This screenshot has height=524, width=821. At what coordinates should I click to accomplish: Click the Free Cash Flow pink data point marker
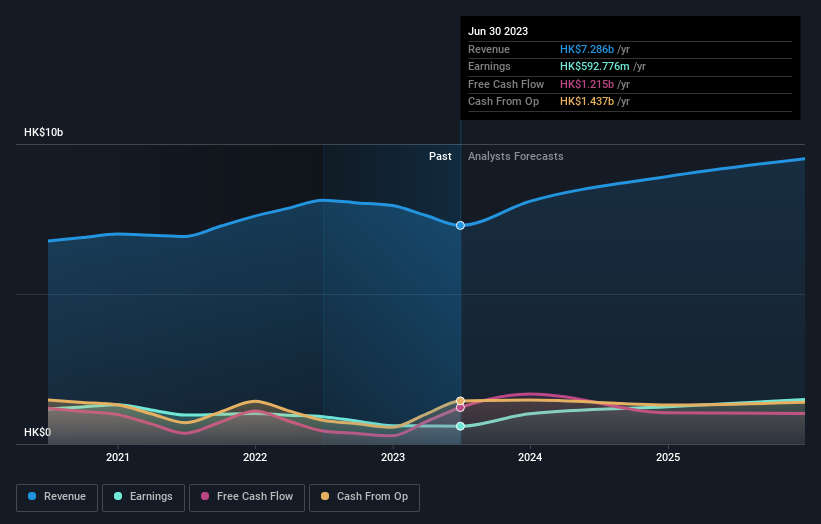tap(460, 408)
